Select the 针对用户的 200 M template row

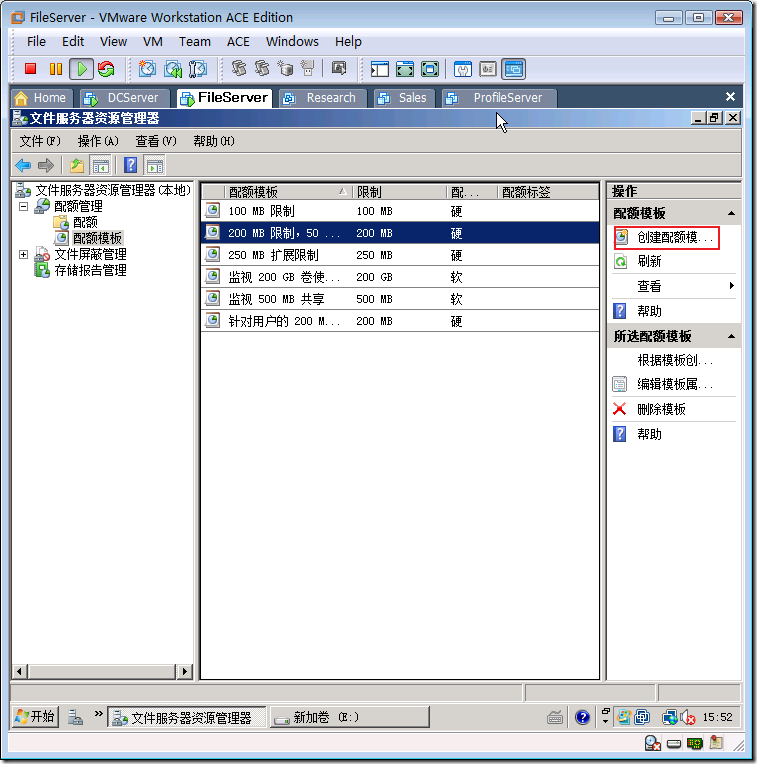pyautogui.click(x=400, y=321)
